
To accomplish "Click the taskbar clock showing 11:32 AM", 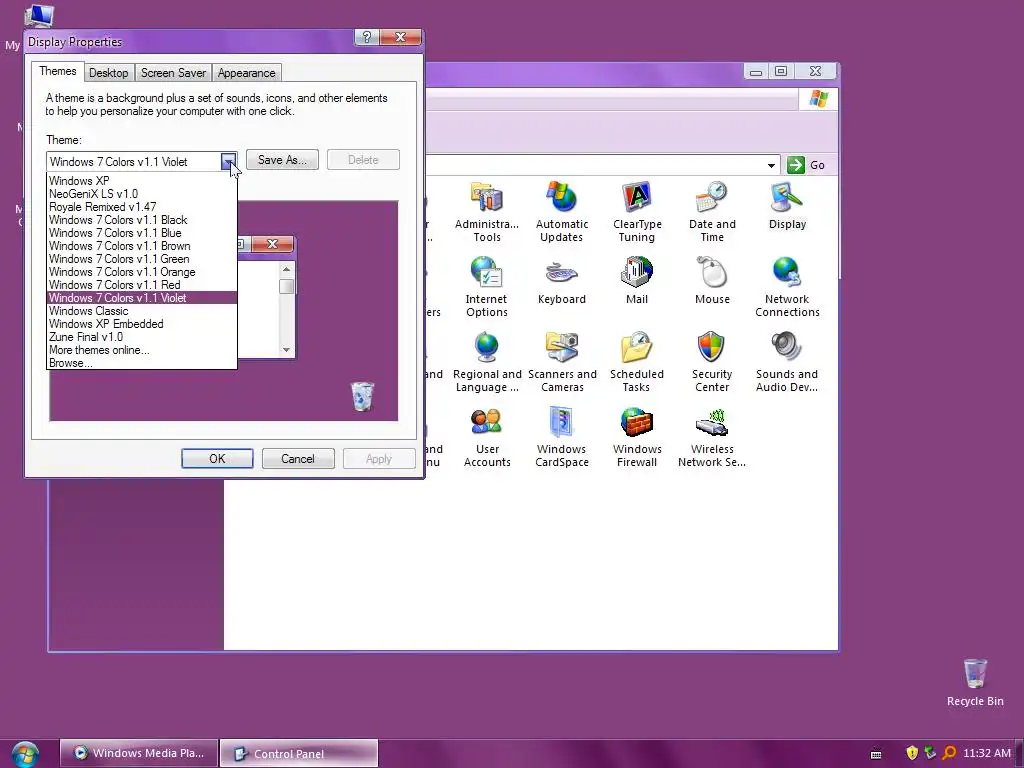I will click(x=986, y=753).
